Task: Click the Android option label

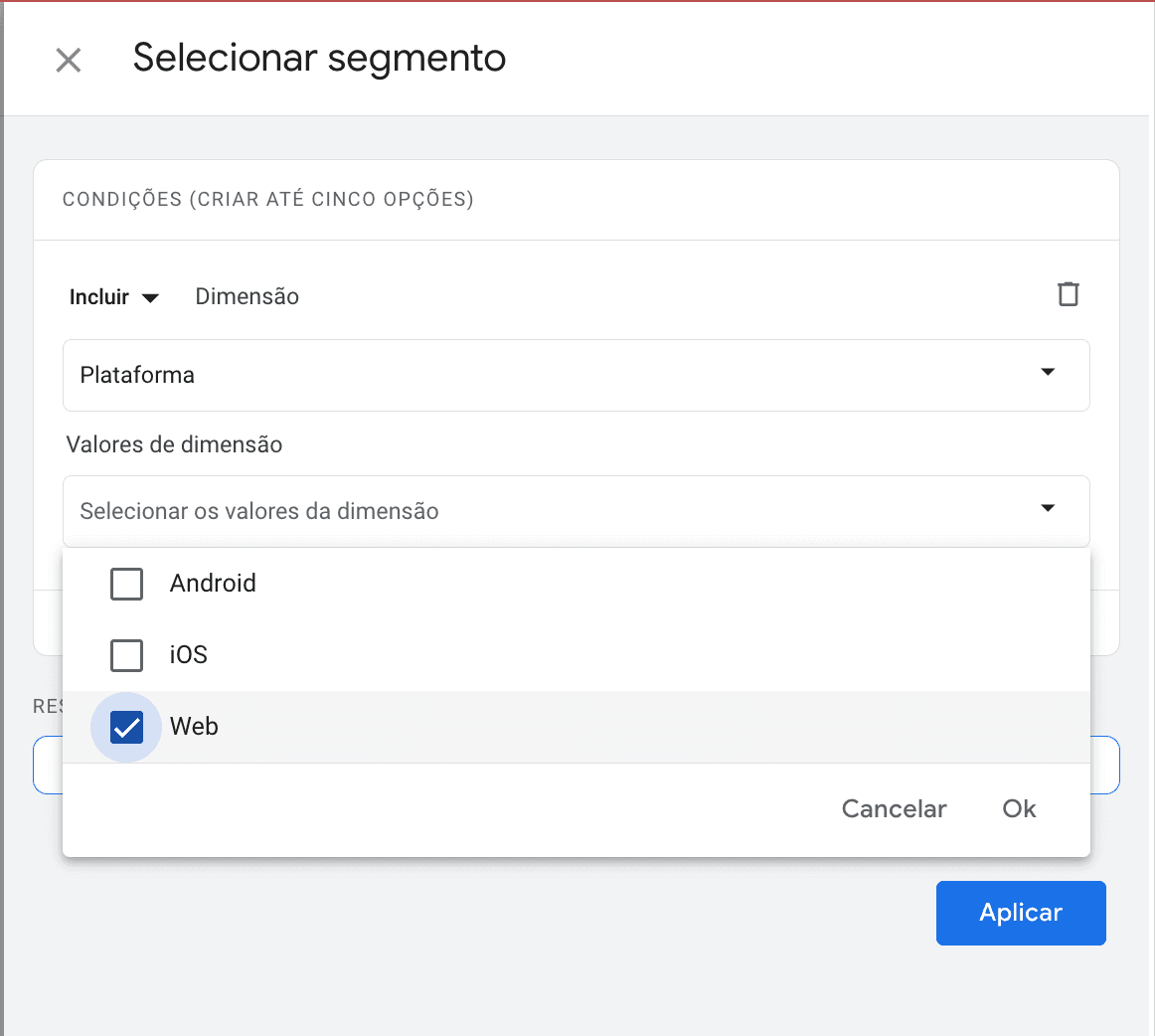Action: (211, 584)
